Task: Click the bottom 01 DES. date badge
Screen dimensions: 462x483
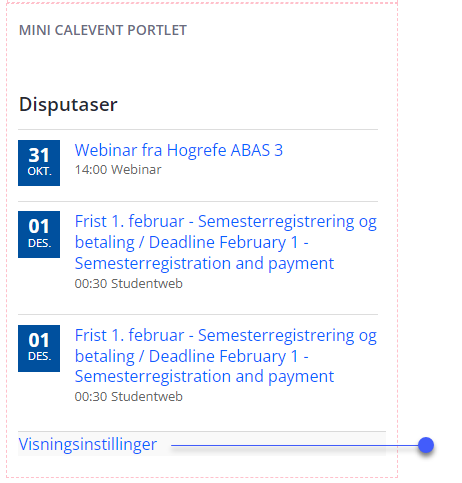Action: [39, 348]
